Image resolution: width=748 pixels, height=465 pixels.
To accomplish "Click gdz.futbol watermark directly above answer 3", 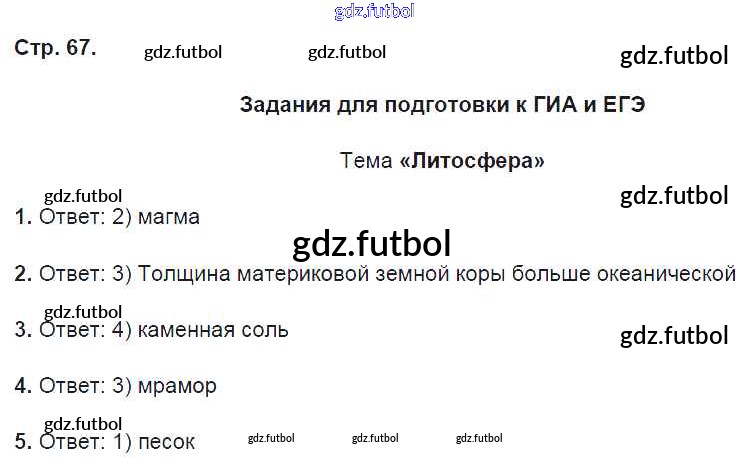I will point(83,311).
